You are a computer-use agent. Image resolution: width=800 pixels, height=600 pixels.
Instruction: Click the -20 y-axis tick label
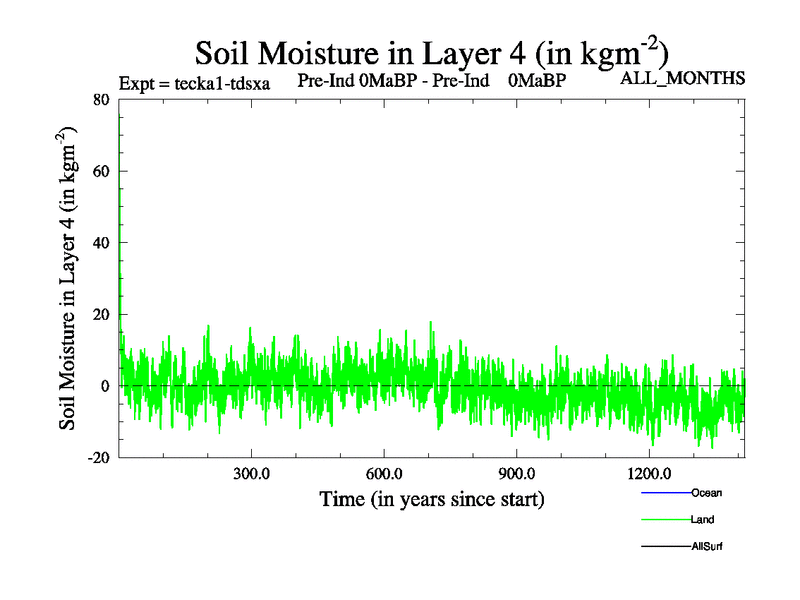97,458
